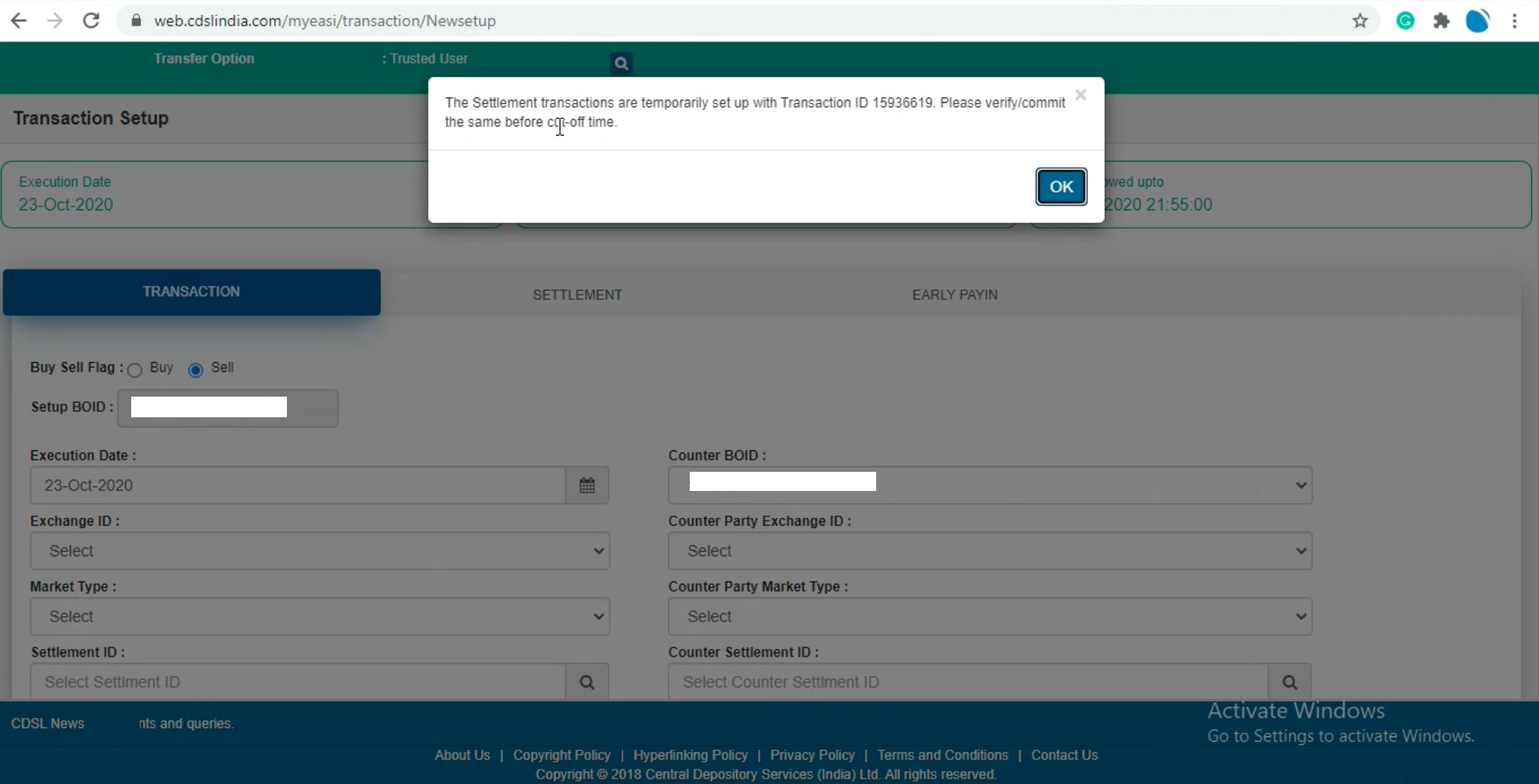The width and height of the screenshot is (1539, 784).
Task: Click the Settlement ID search magnifier icon
Action: 587,682
